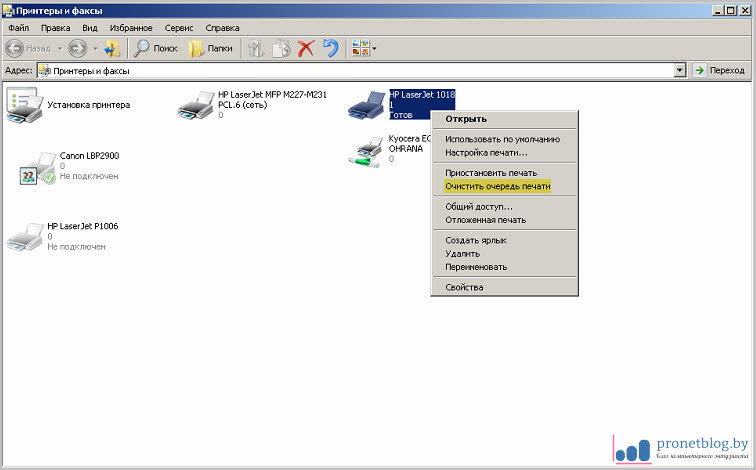Click the Переход go button
756x470 pixels.
[x=720, y=71]
